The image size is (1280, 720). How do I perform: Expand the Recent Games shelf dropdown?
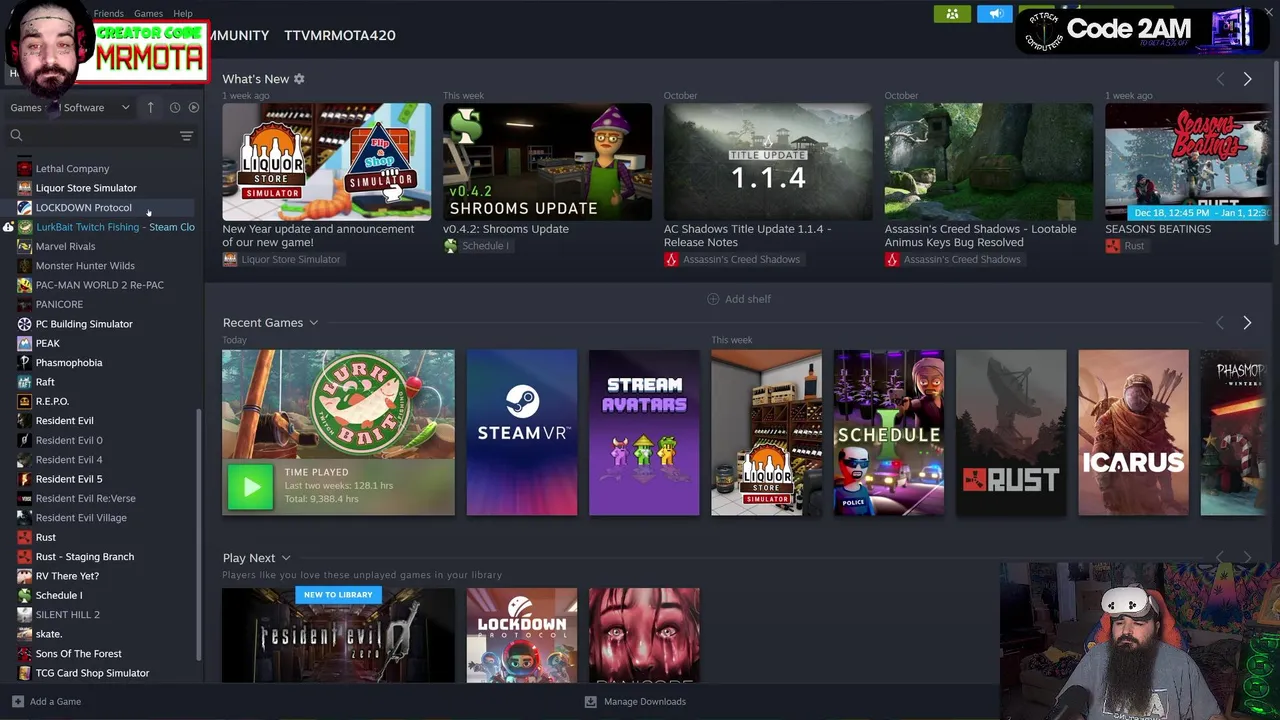pyautogui.click(x=313, y=323)
